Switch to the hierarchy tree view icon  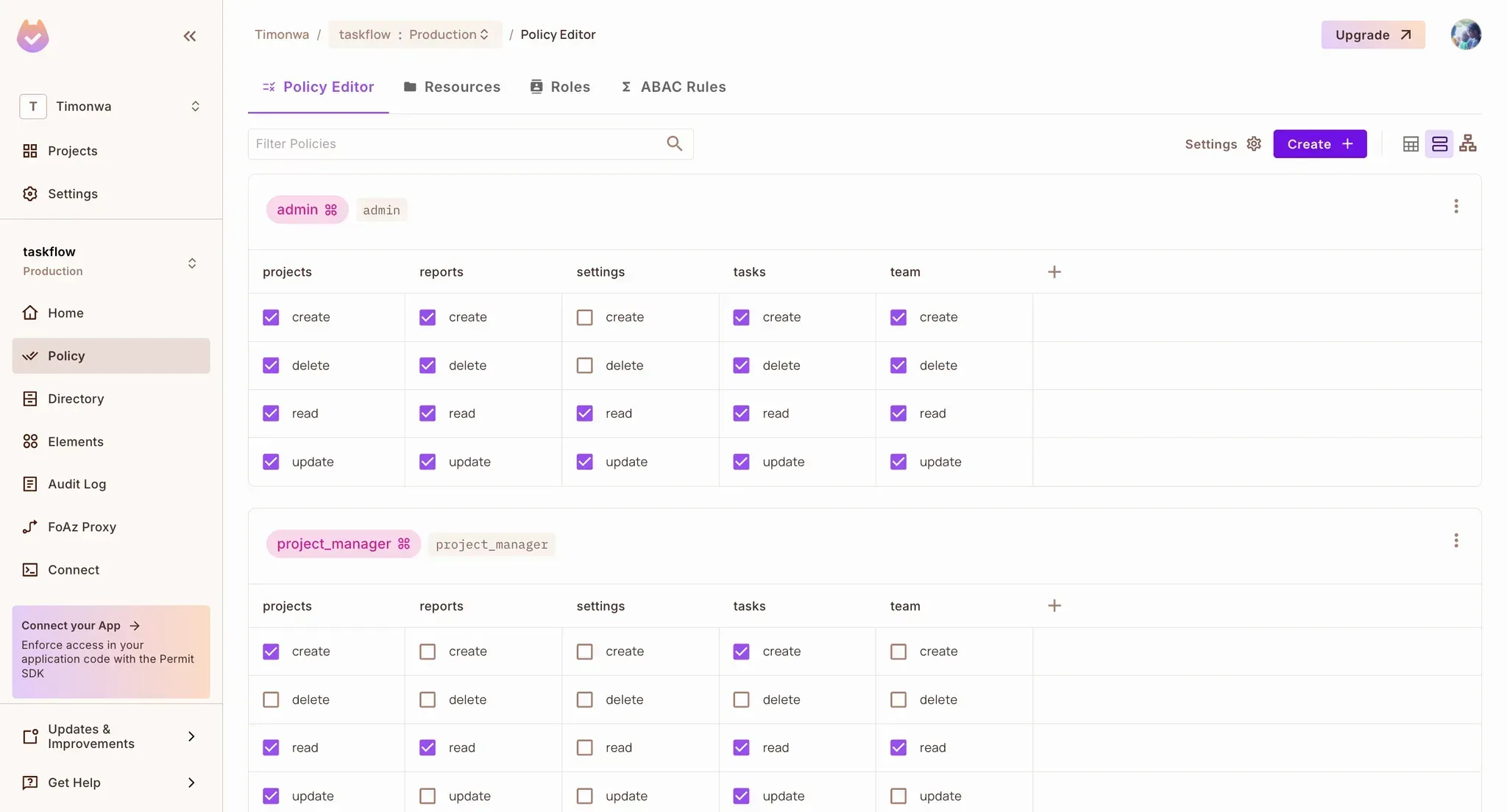[x=1468, y=144]
